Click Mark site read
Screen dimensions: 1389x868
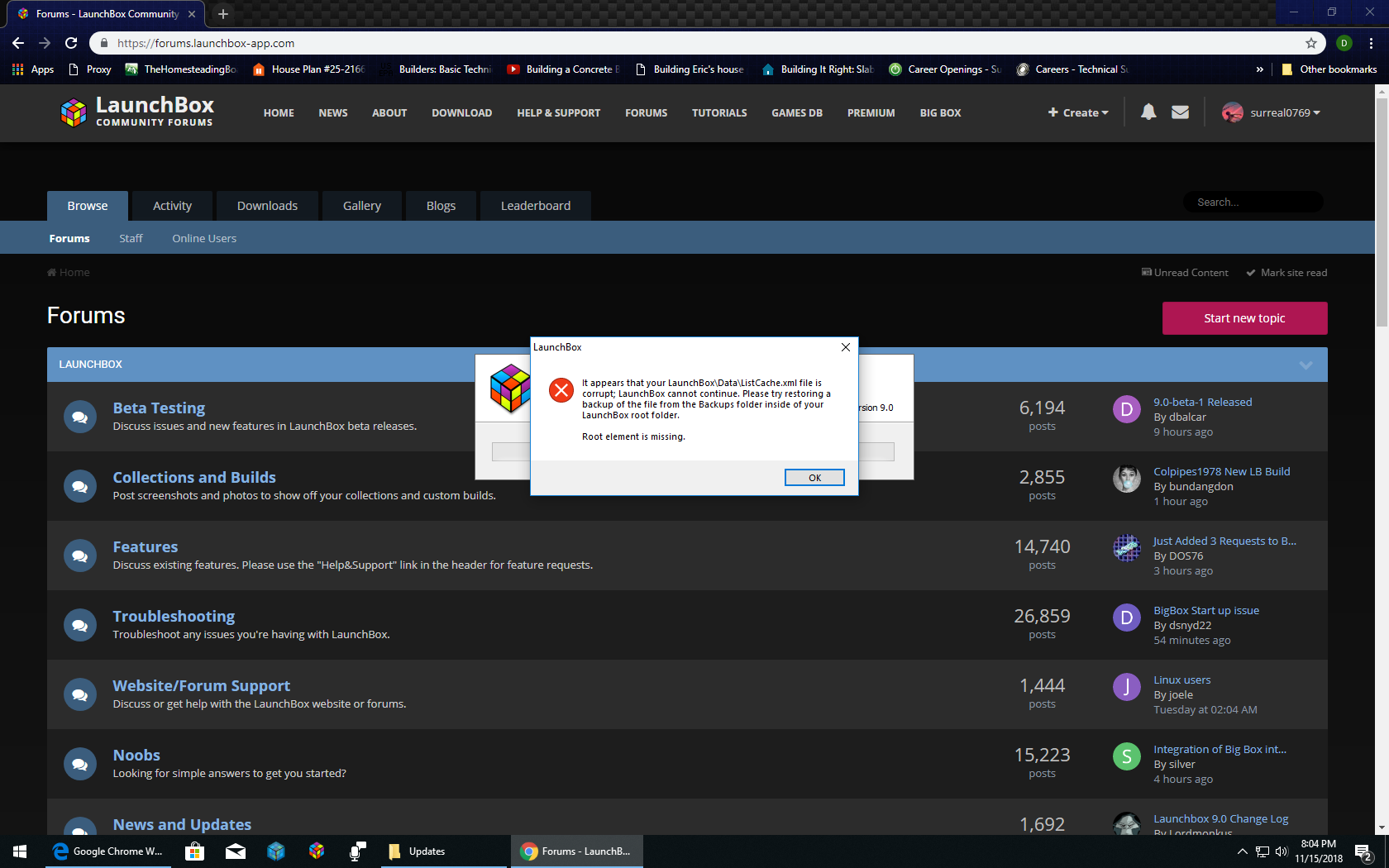tap(1286, 273)
